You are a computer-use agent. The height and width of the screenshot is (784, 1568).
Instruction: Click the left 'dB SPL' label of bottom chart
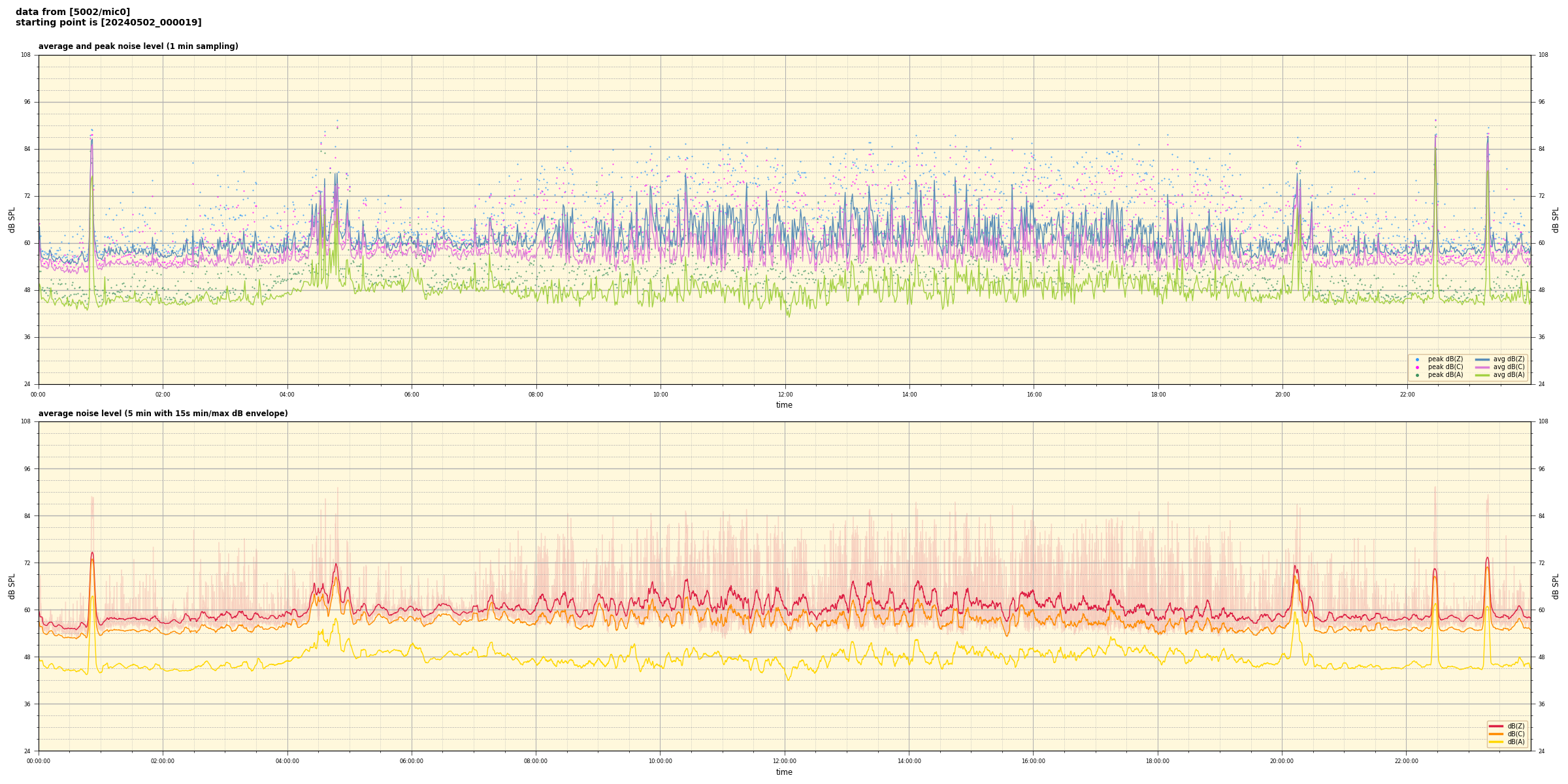[x=12, y=586]
